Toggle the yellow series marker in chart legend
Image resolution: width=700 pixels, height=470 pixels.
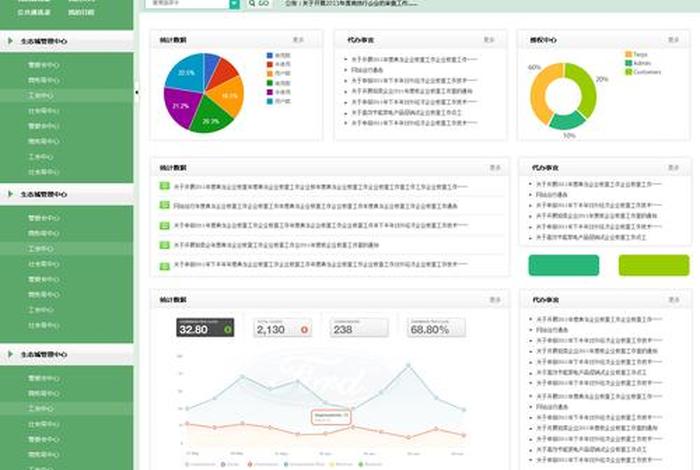pos(332,464)
